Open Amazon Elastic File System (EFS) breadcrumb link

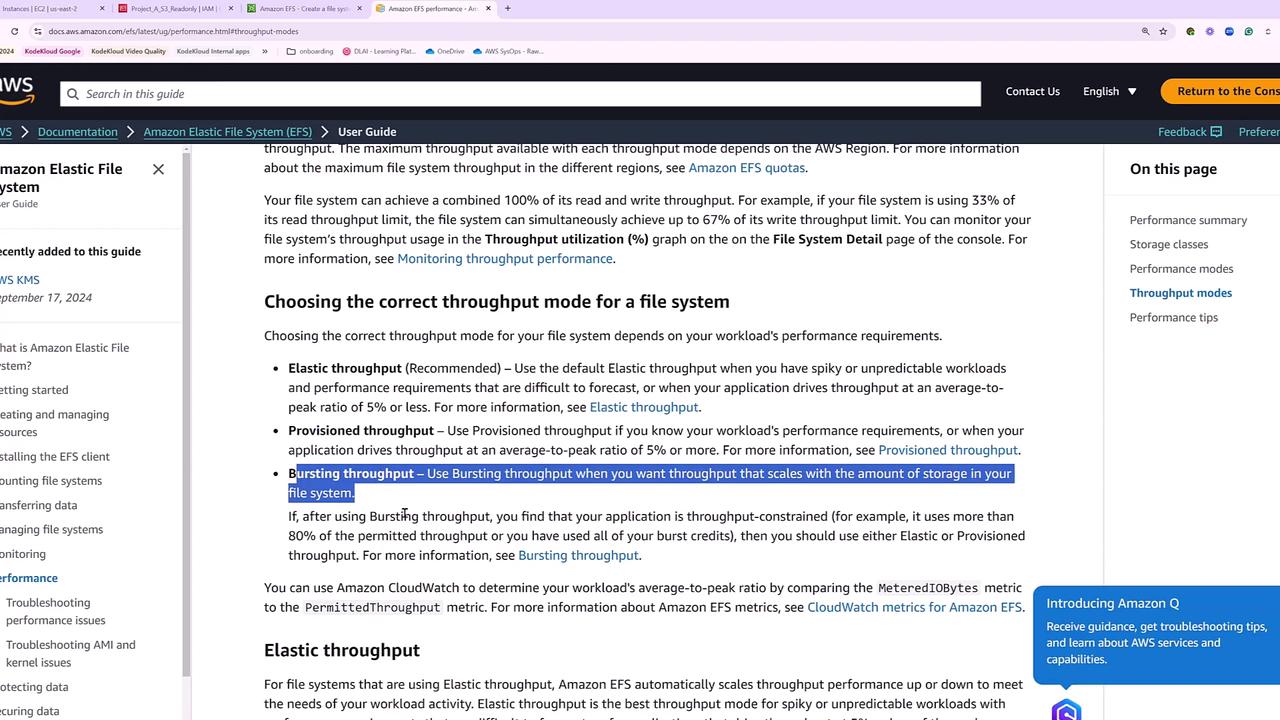228,132
